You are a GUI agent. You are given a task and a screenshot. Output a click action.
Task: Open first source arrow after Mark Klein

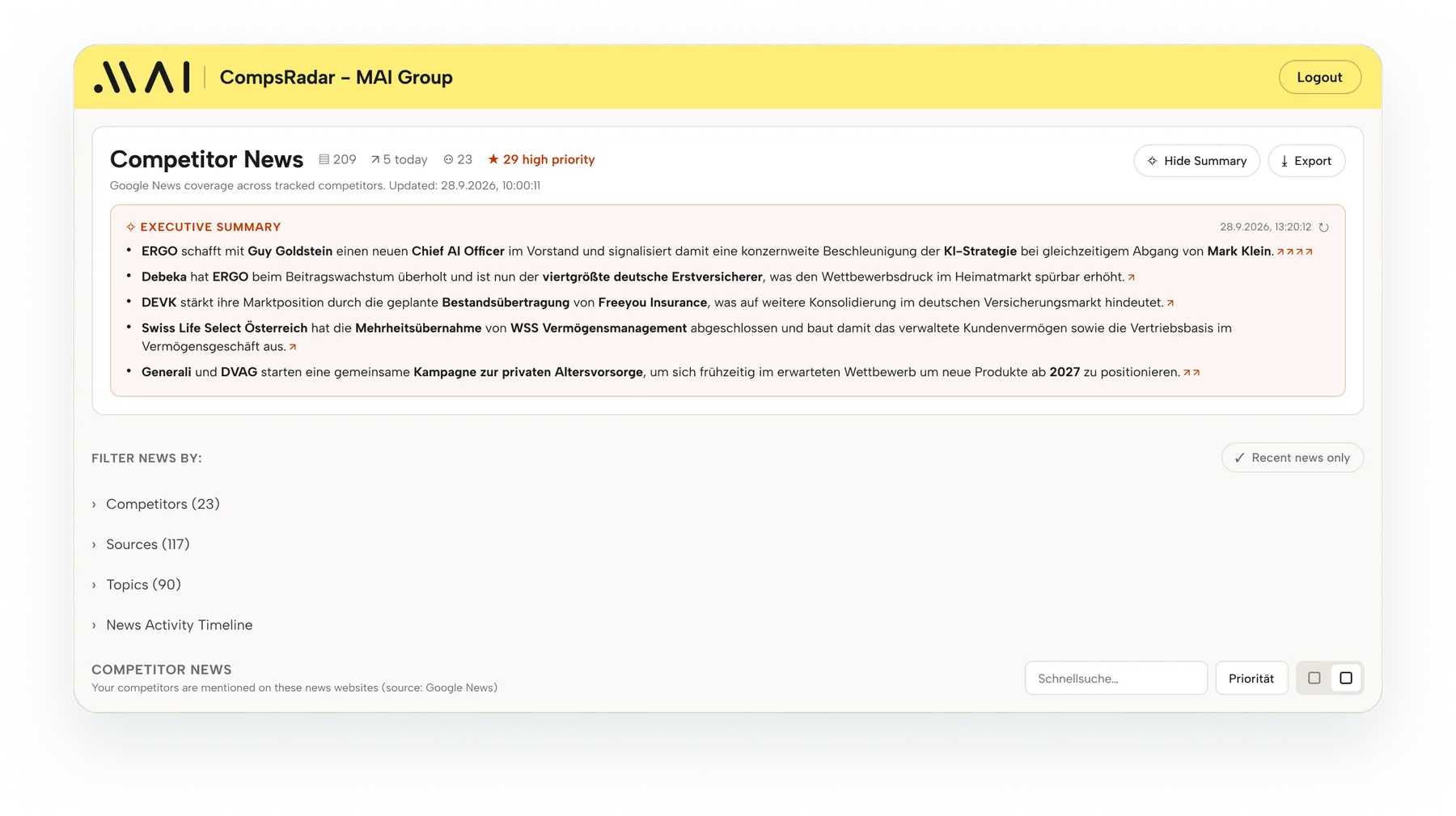click(1280, 252)
